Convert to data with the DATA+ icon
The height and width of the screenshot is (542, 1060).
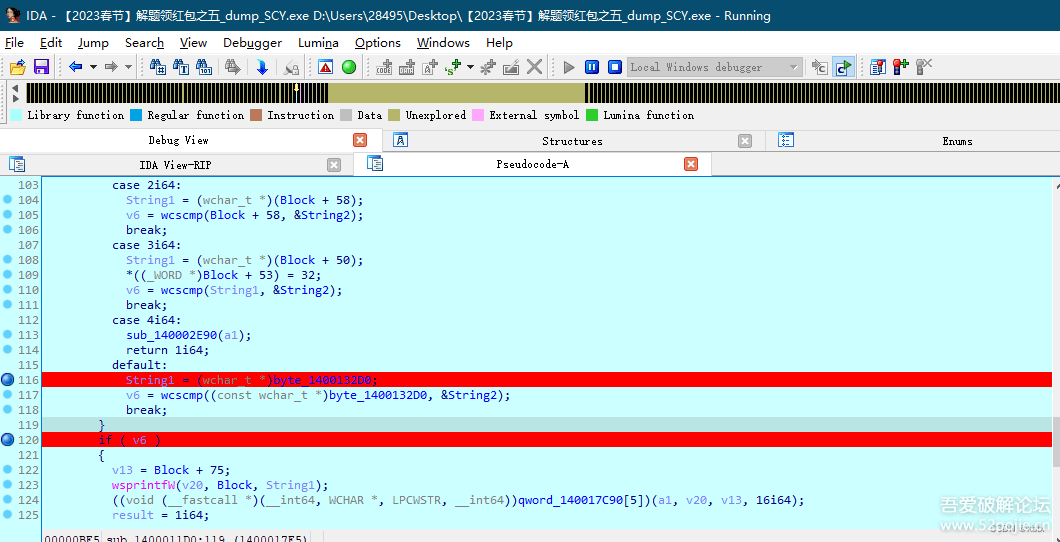(x=407, y=67)
